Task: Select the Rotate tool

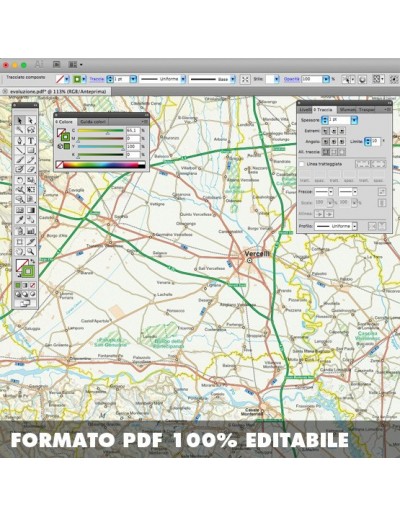Action: (20, 180)
